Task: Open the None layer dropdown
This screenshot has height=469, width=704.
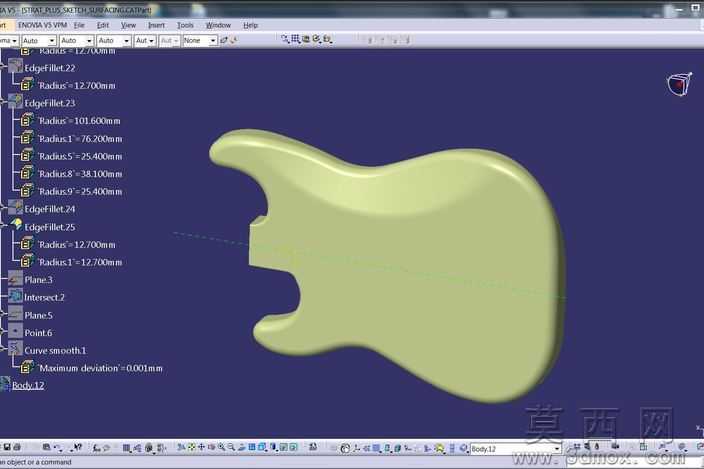Action: [200, 41]
